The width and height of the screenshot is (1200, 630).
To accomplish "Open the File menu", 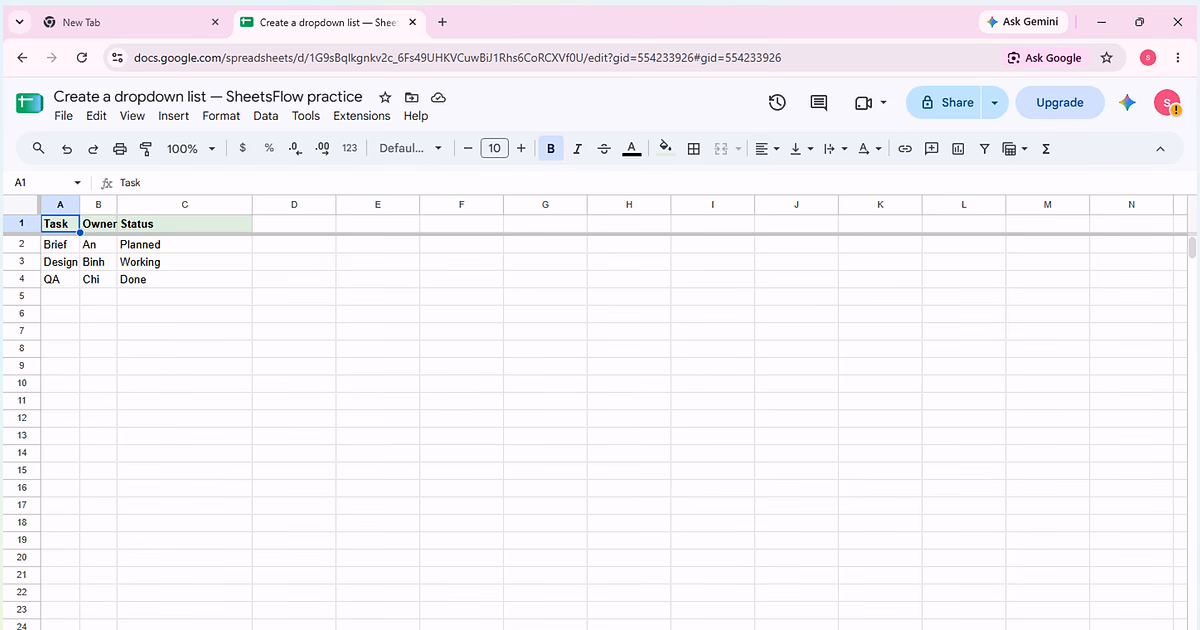I will (63, 116).
